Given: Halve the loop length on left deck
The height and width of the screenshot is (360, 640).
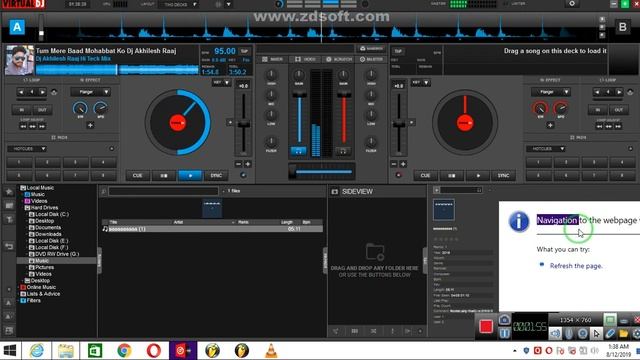Looking at the screenshot, I should point(21,92).
